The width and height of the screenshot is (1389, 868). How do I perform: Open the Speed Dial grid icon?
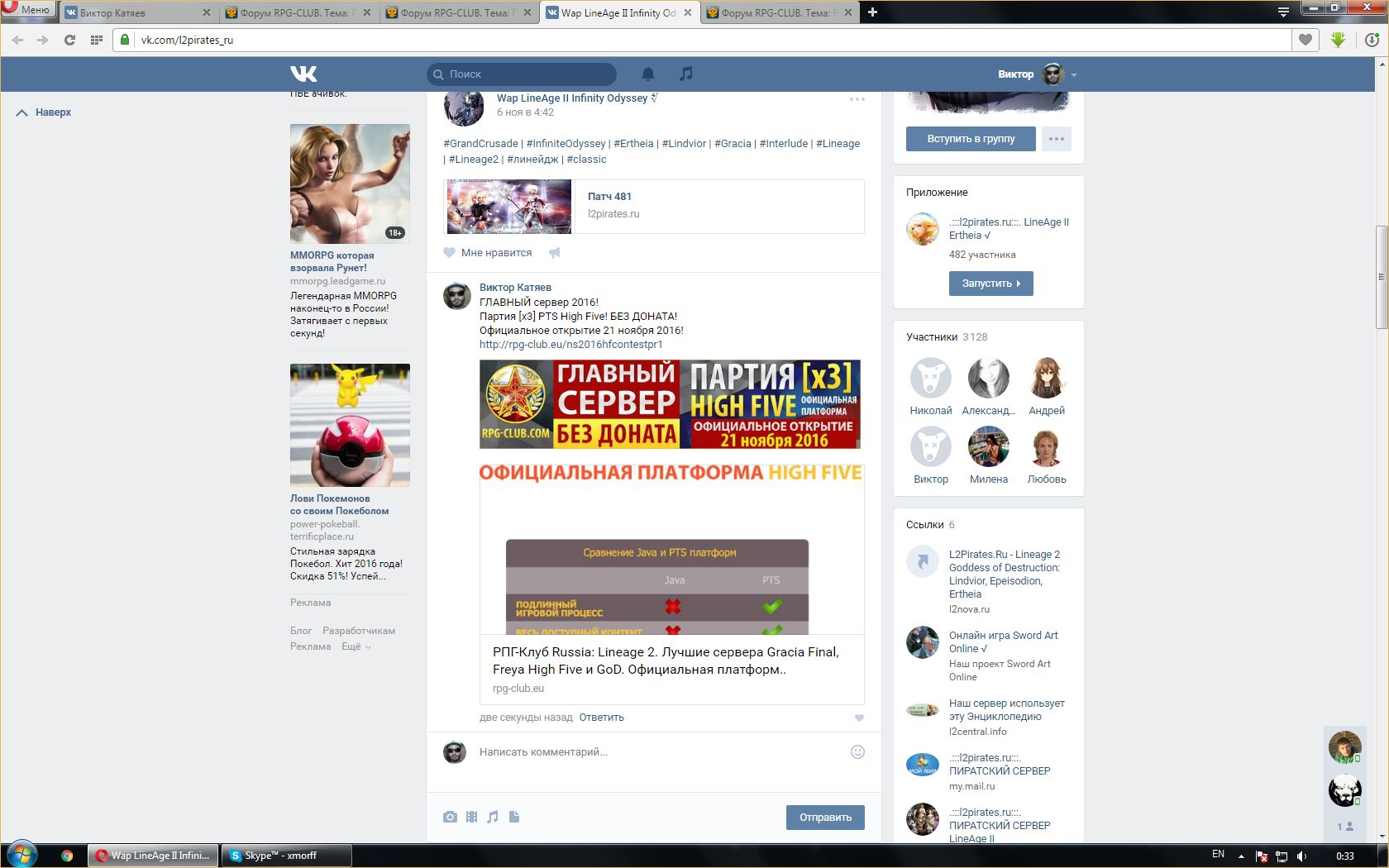pyautogui.click(x=96, y=40)
